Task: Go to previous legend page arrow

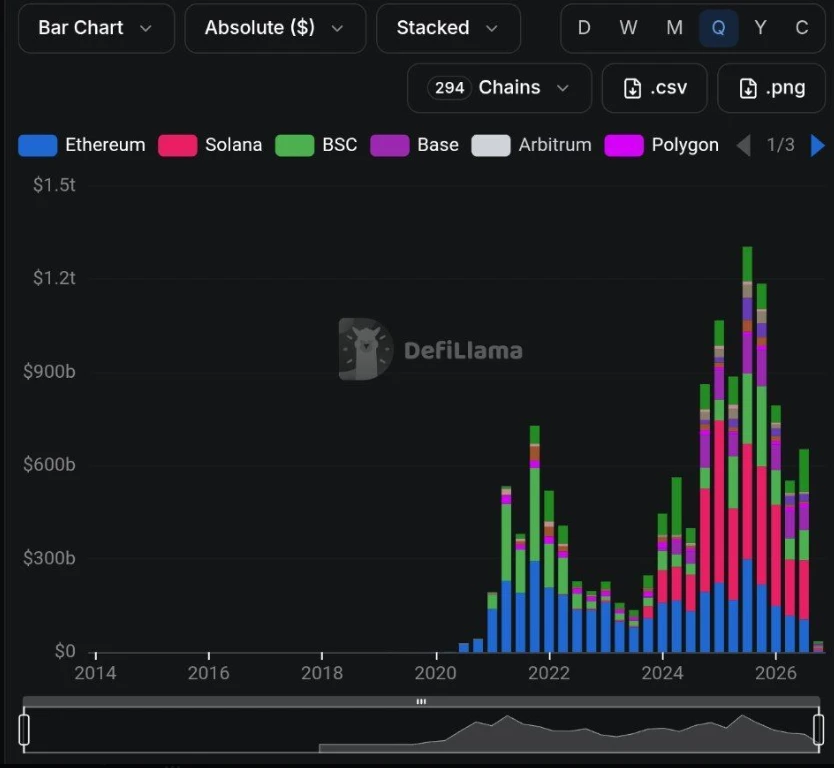Action: click(x=744, y=145)
